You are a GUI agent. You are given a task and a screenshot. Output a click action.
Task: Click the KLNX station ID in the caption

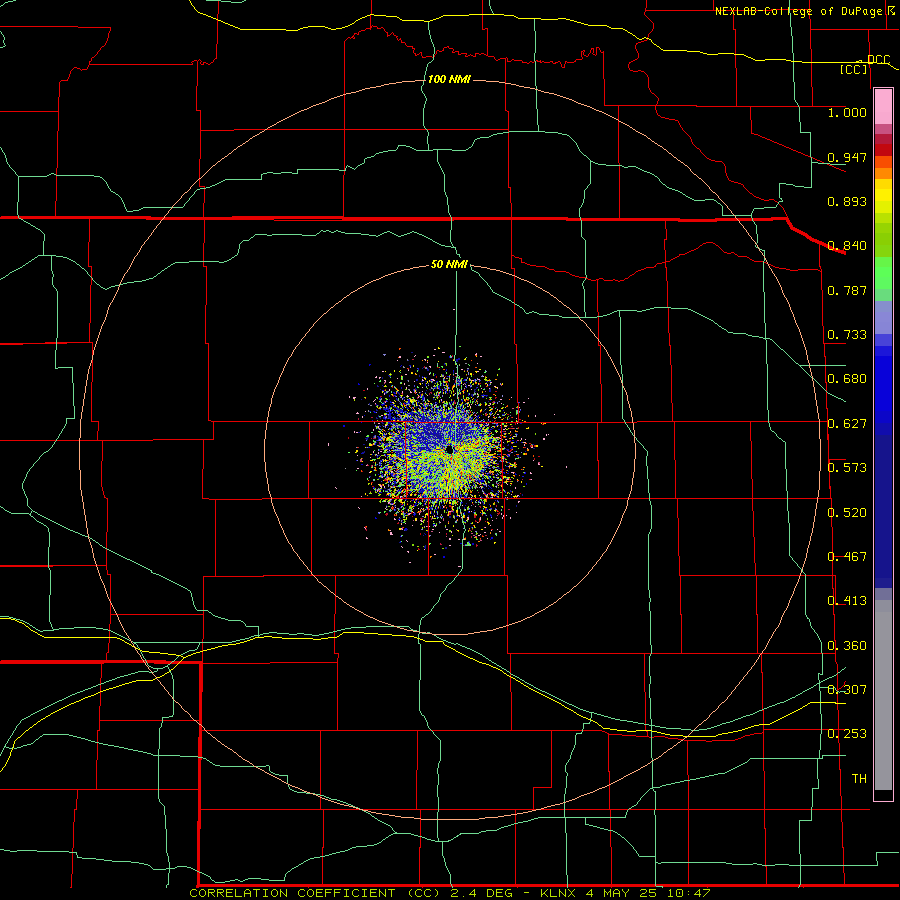click(560, 893)
